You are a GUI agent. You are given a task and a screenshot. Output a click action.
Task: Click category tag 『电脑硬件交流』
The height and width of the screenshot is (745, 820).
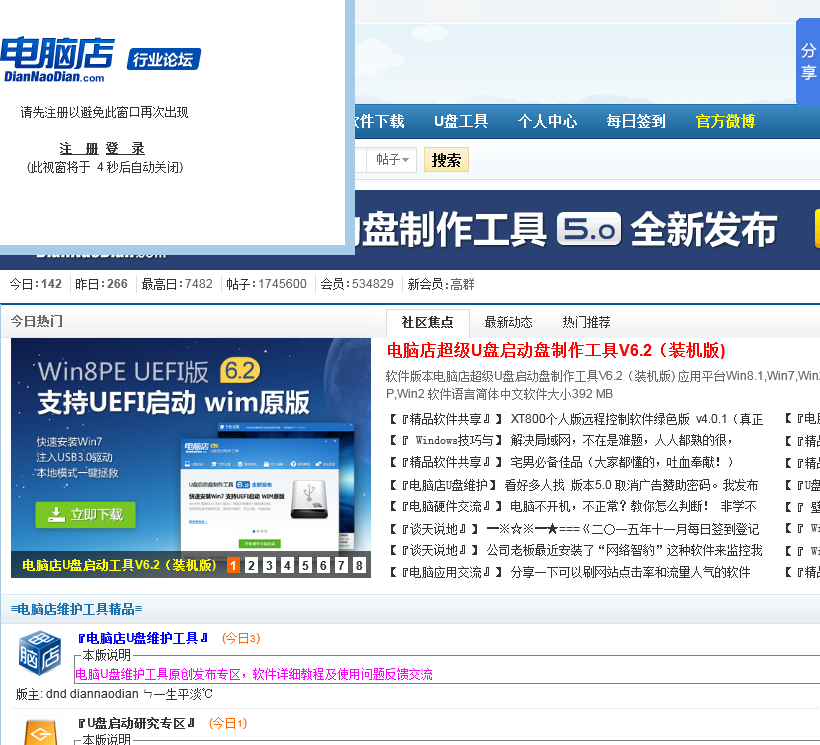click(x=446, y=507)
